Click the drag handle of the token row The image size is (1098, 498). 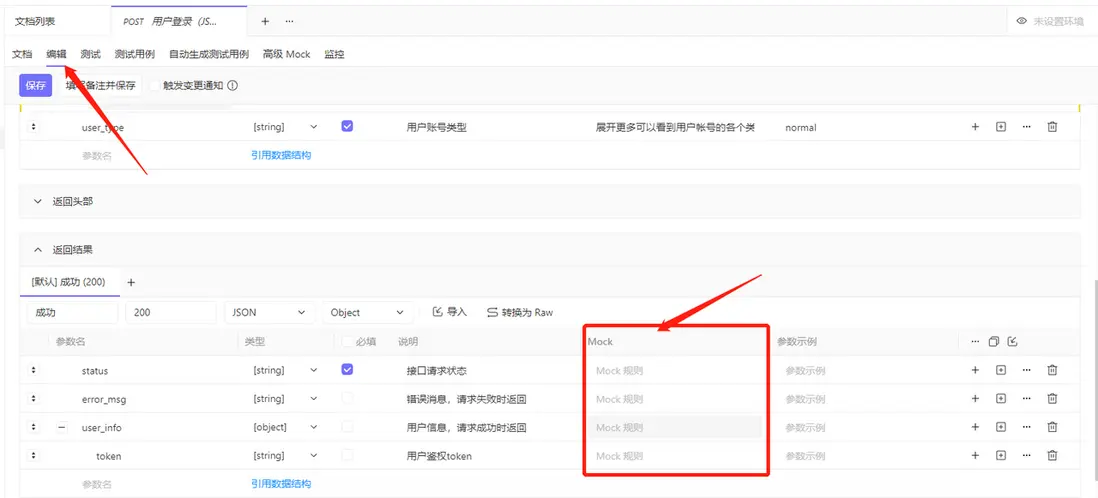coord(34,455)
